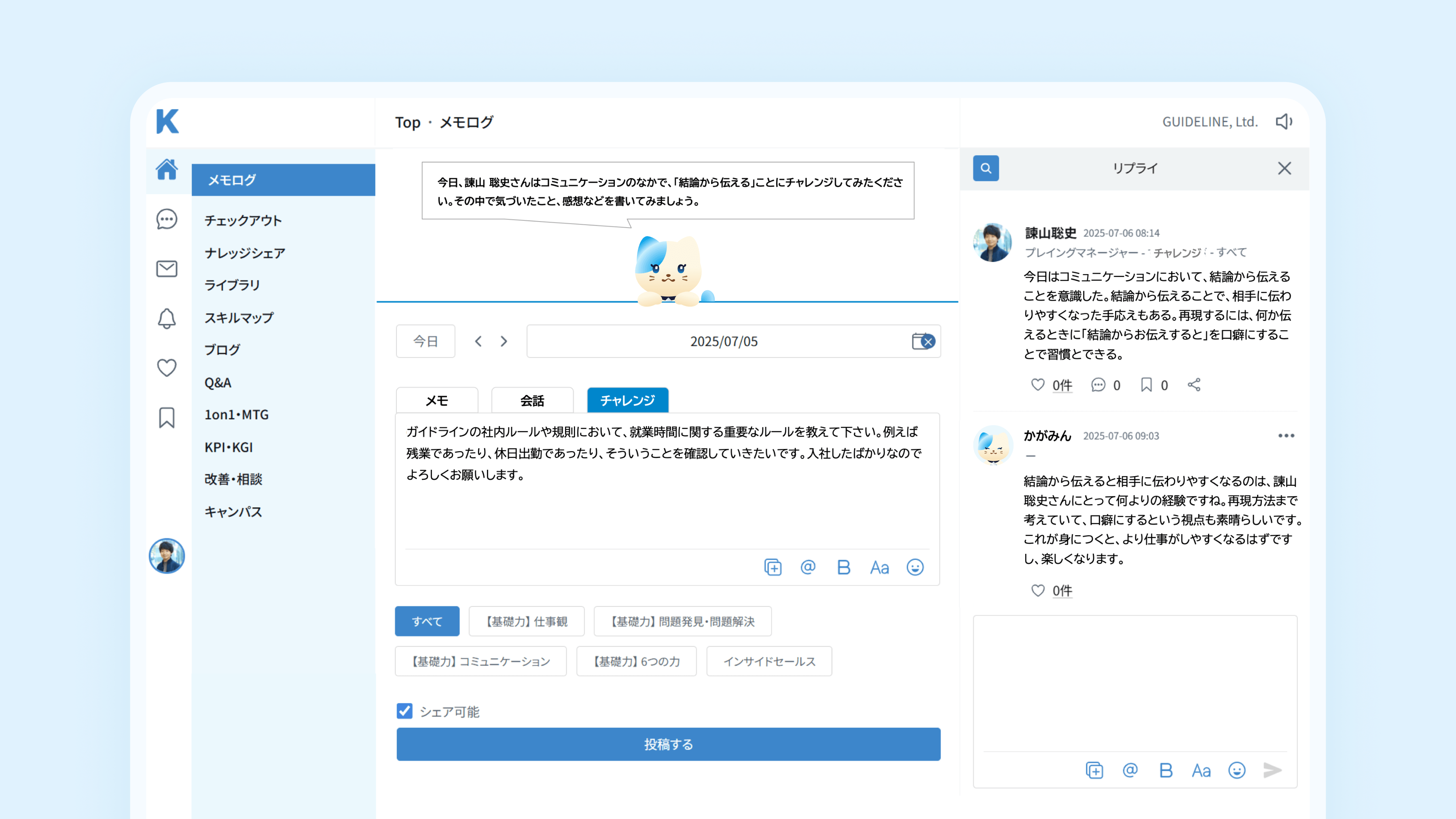Open emoji picker in main memo editor
The height and width of the screenshot is (819, 1456).
[915, 567]
